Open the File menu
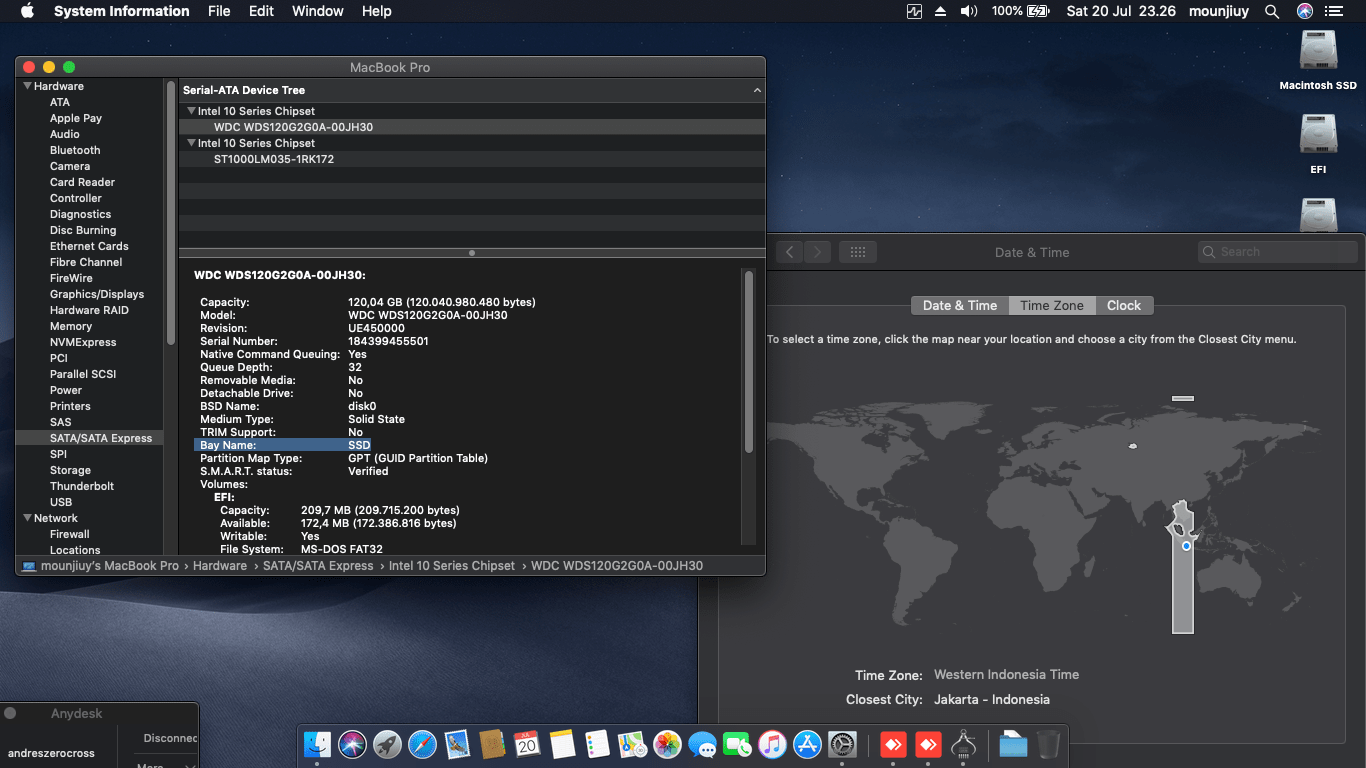This screenshot has width=1366, height=768. (219, 11)
